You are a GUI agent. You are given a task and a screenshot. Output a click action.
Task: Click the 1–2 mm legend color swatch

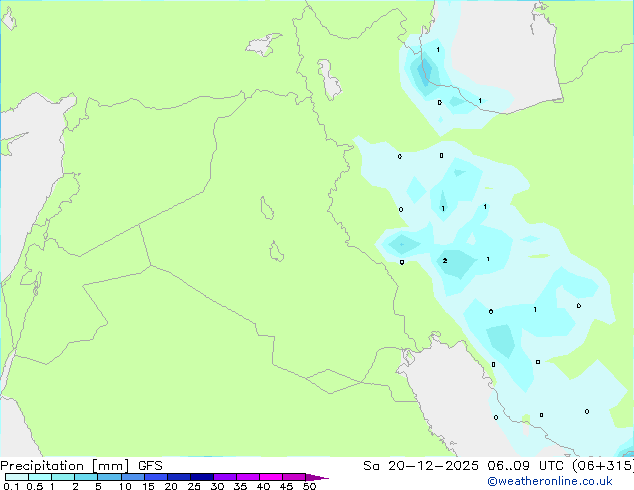[x=63, y=477]
